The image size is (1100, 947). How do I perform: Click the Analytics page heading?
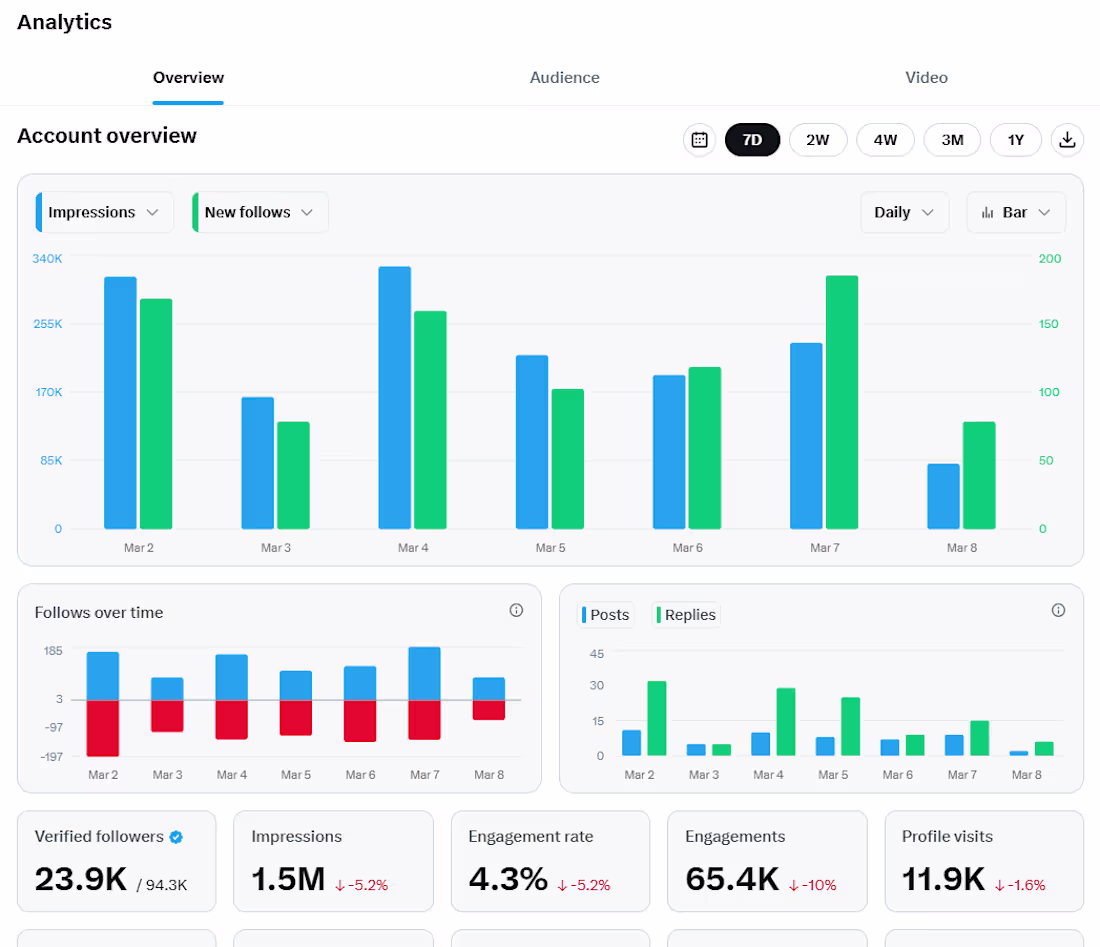click(x=65, y=22)
